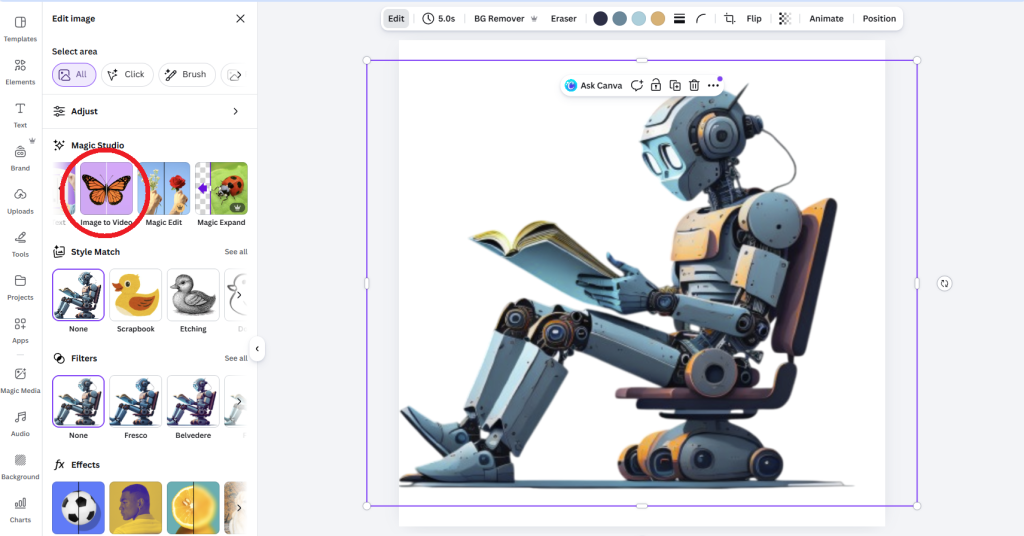Select the tan color swatch

pyautogui.click(x=658, y=18)
